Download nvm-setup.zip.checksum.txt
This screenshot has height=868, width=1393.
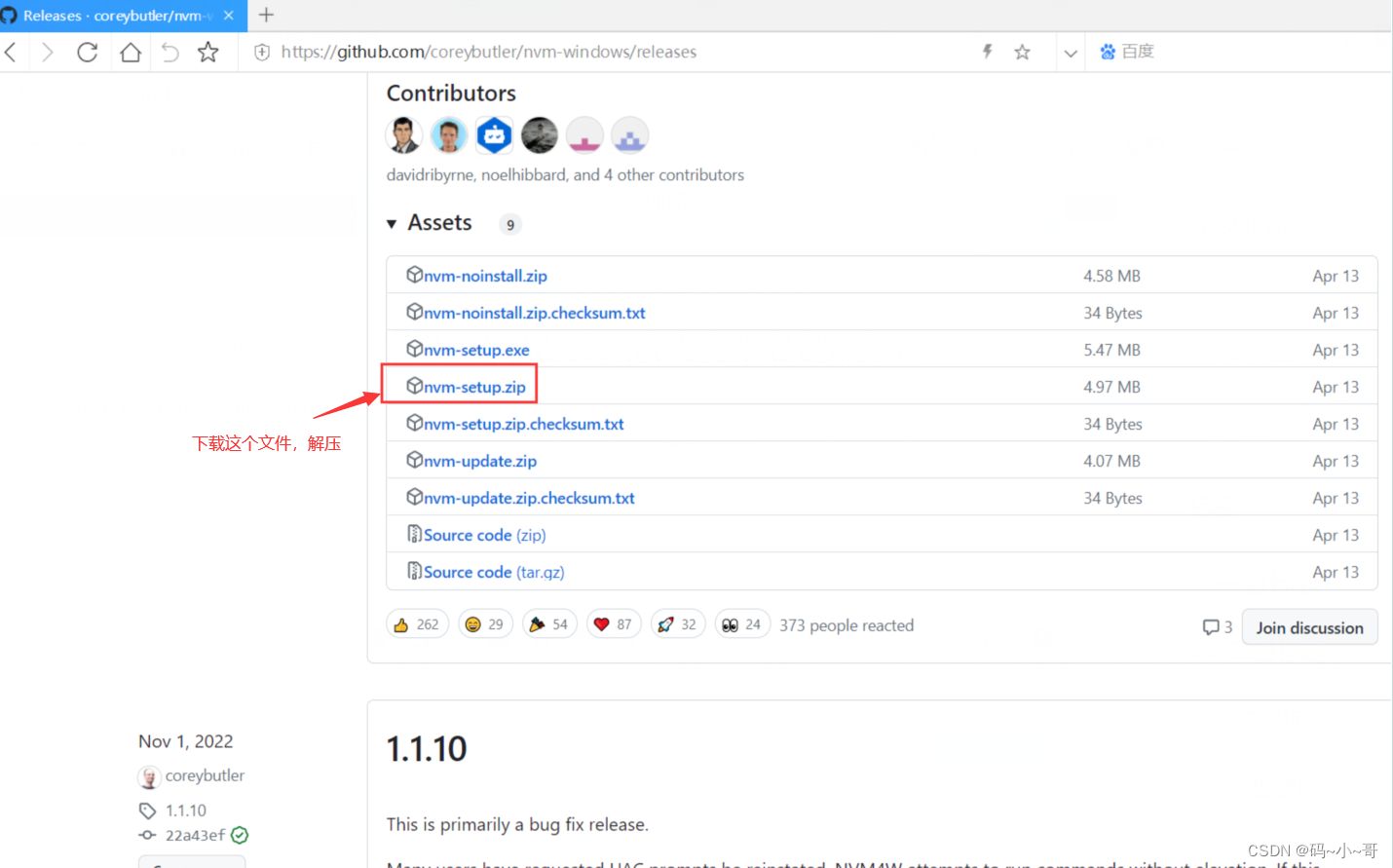pyautogui.click(x=524, y=424)
